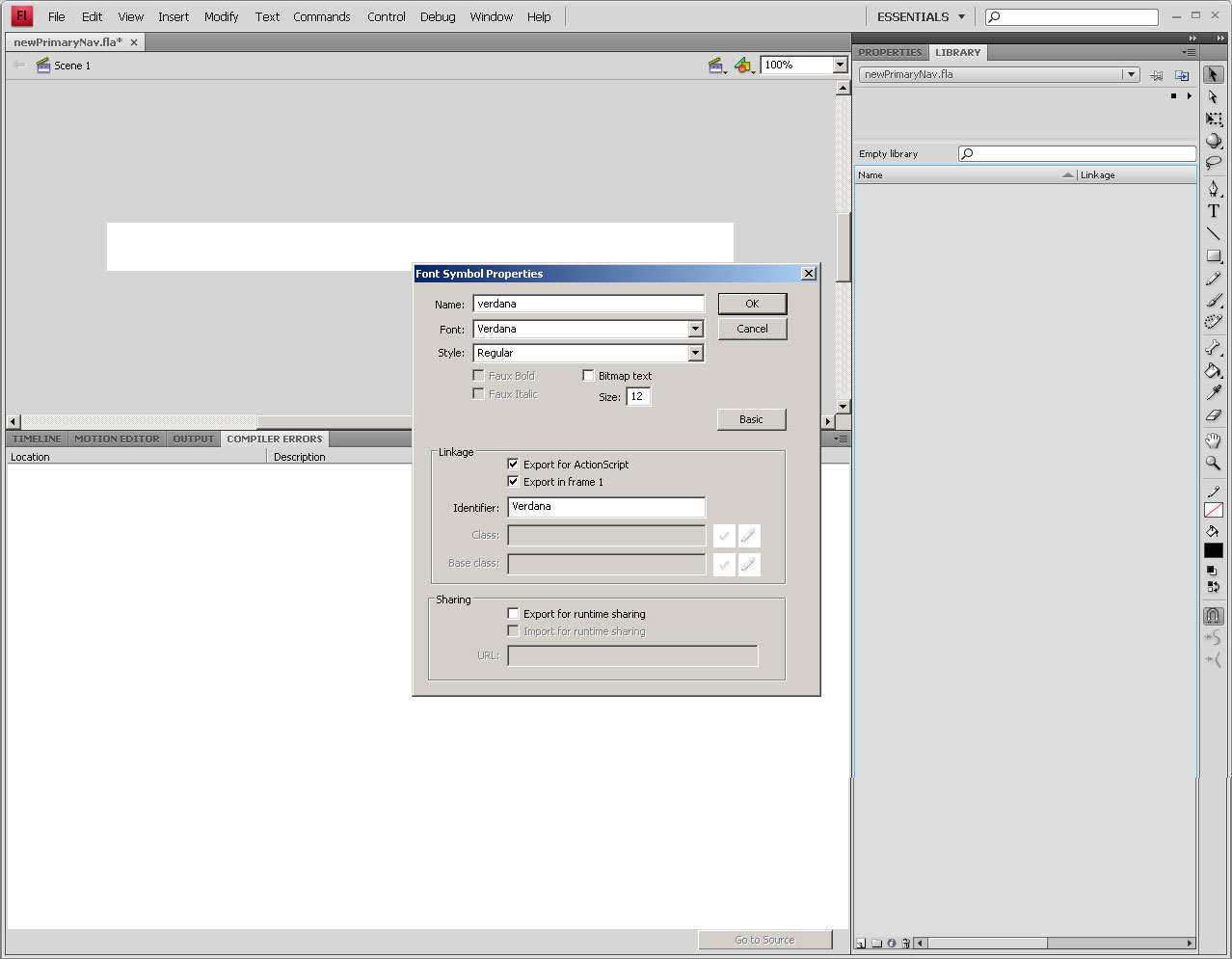Screen dimensions: 1232x959
Task: Select the Eyedropper tool
Action: [1213, 393]
